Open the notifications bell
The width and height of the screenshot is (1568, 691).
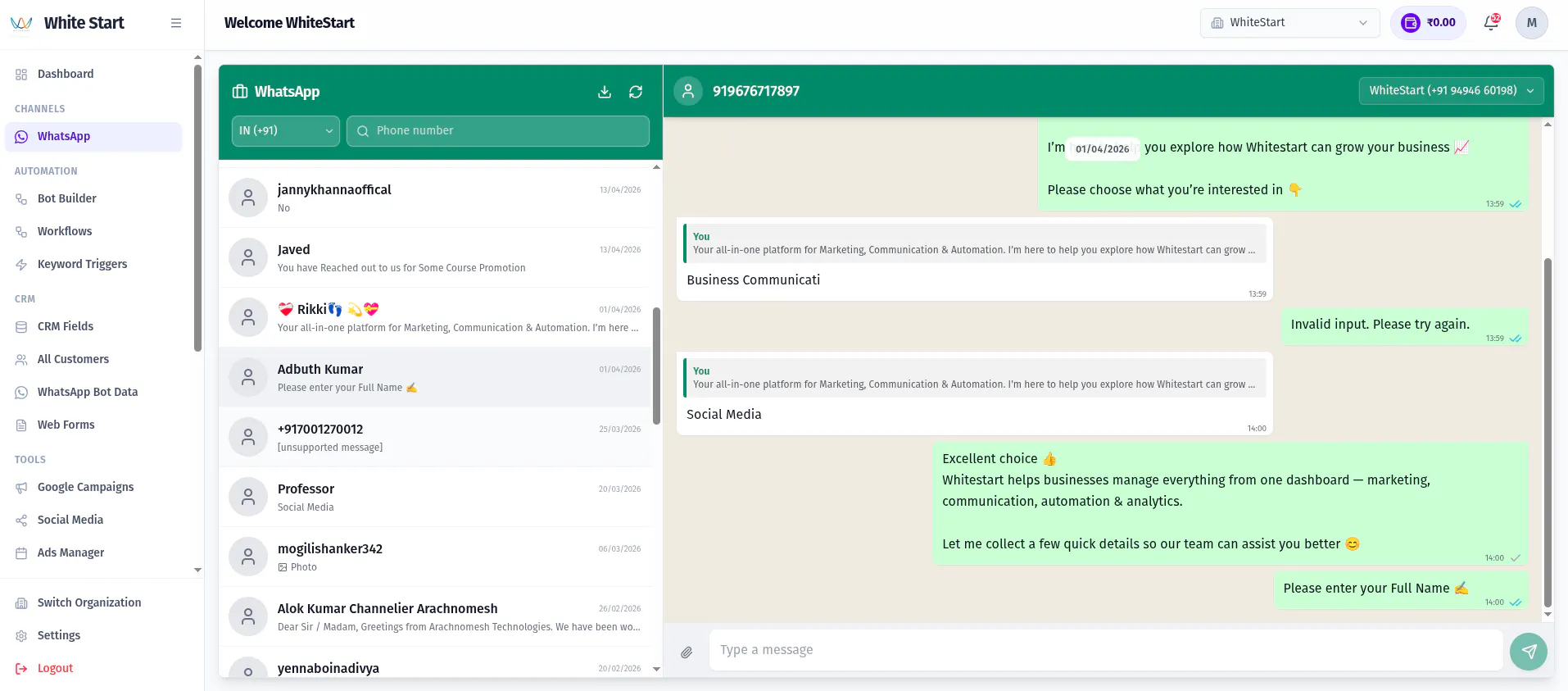pyautogui.click(x=1491, y=23)
